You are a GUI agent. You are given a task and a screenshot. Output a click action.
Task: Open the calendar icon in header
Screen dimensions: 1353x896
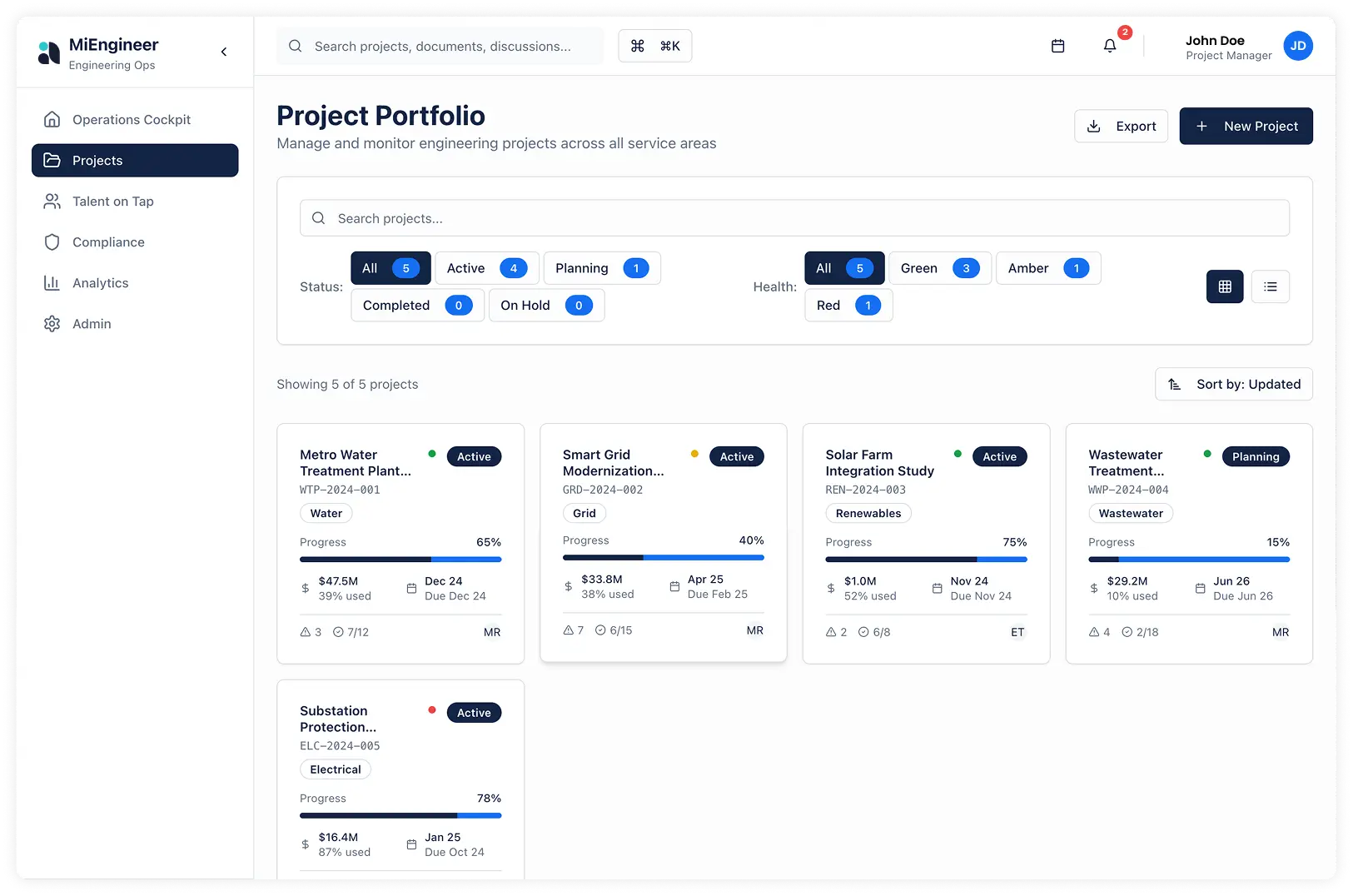click(1057, 47)
